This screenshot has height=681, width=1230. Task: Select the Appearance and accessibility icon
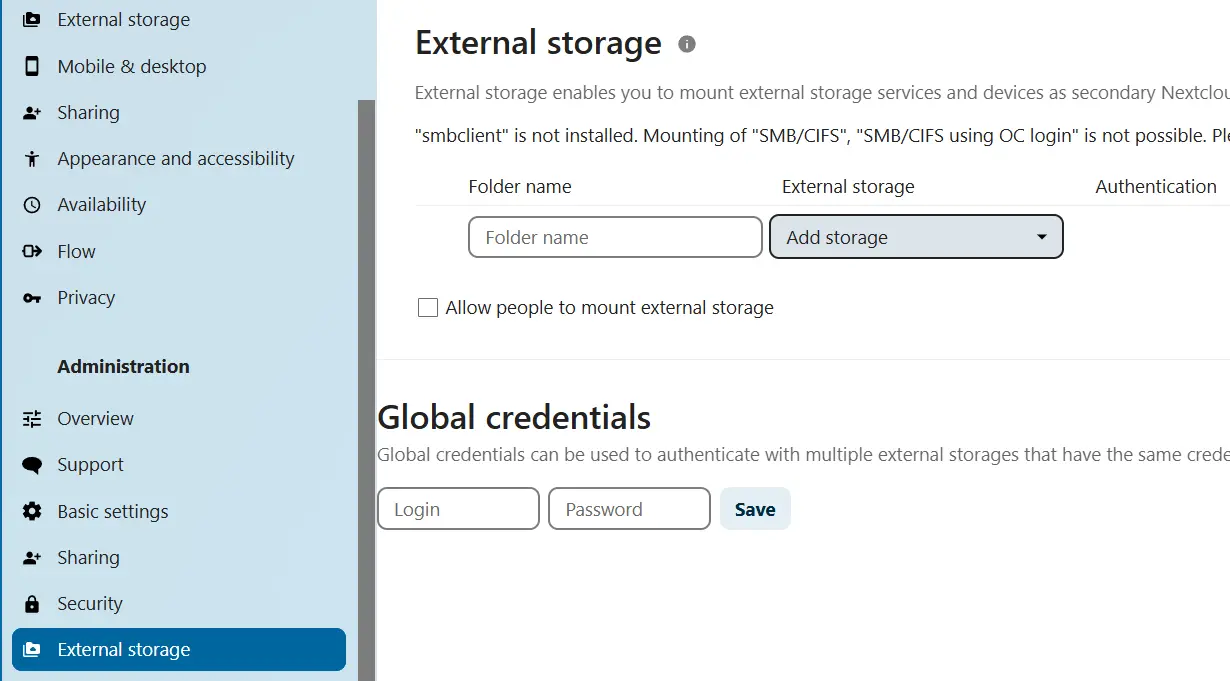(x=32, y=158)
